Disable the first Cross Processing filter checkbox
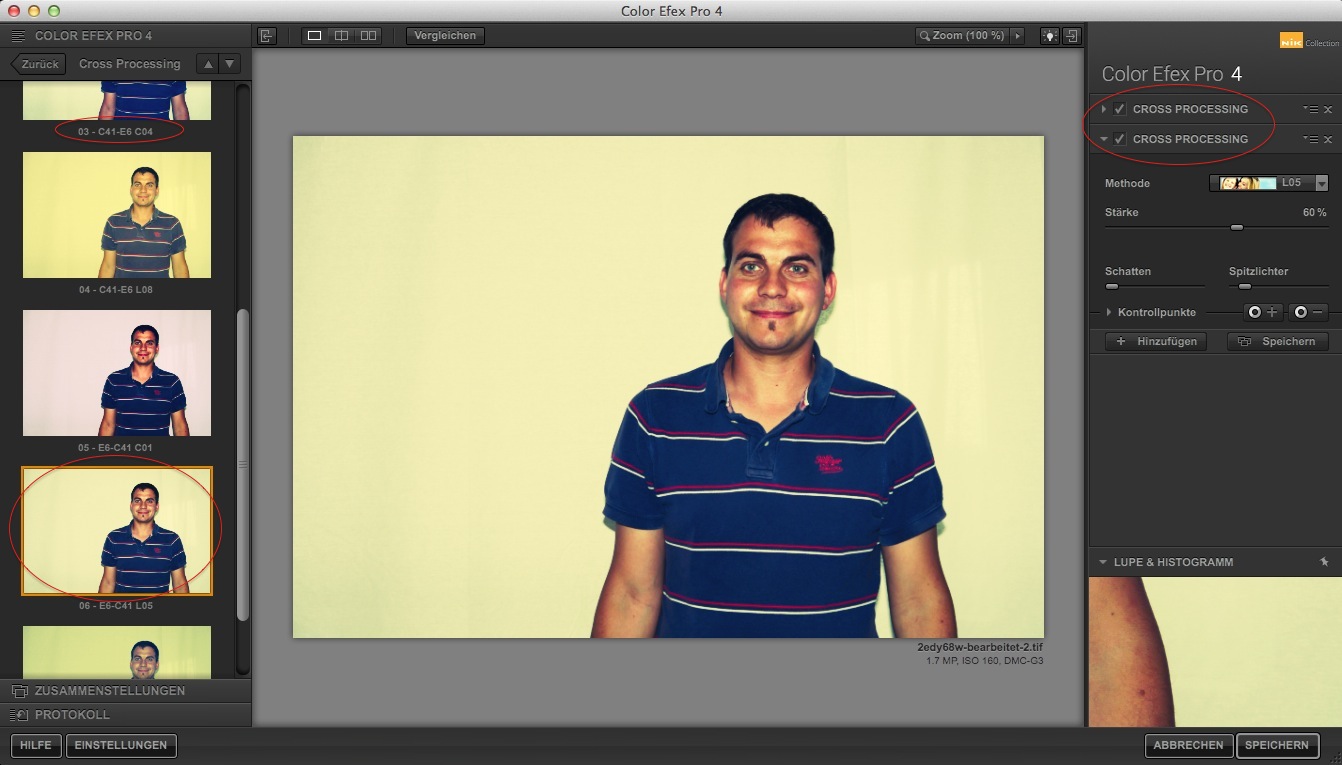The height and width of the screenshot is (765, 1342). (1120, 109)
